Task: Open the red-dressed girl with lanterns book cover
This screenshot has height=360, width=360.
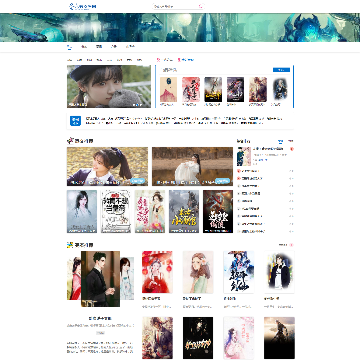Action: click(157, 272)
